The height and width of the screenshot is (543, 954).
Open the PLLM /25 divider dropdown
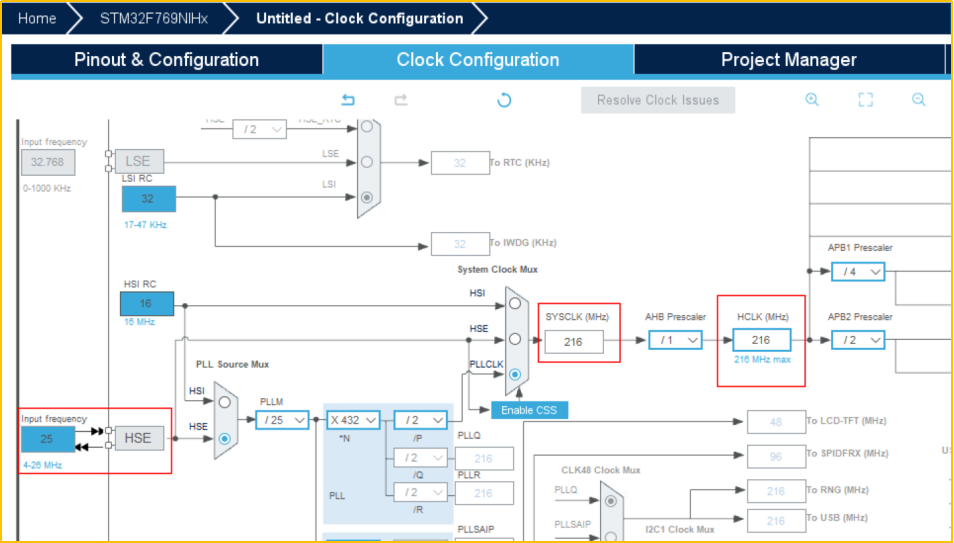pos(283,420)
